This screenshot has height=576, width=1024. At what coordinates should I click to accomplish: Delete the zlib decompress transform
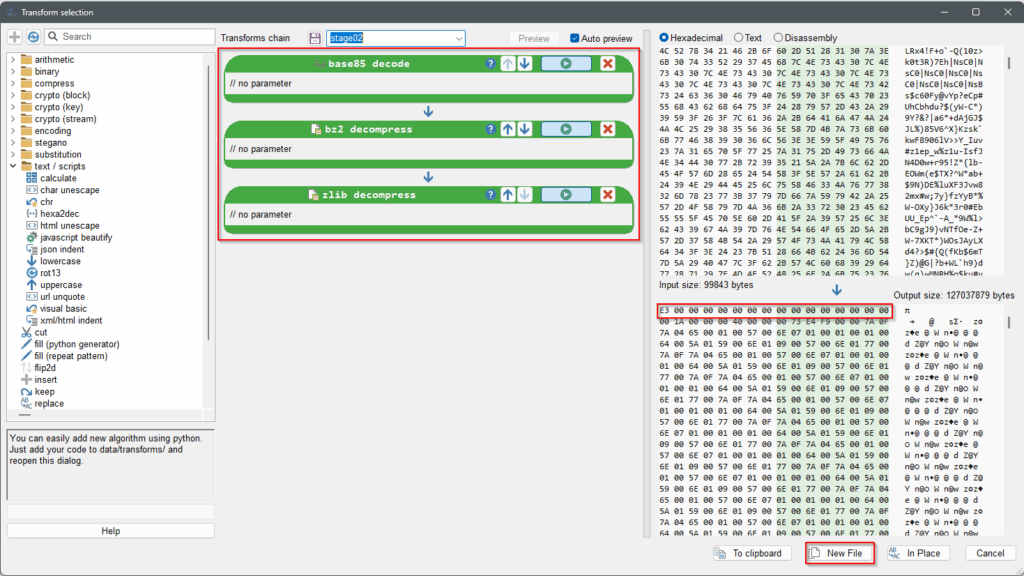tap(607, 194)
